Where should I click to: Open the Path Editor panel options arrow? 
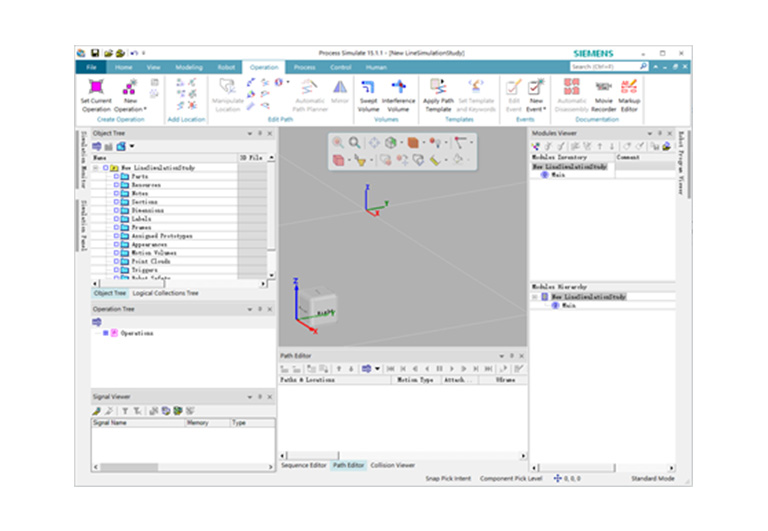click(x=502, y=356)
